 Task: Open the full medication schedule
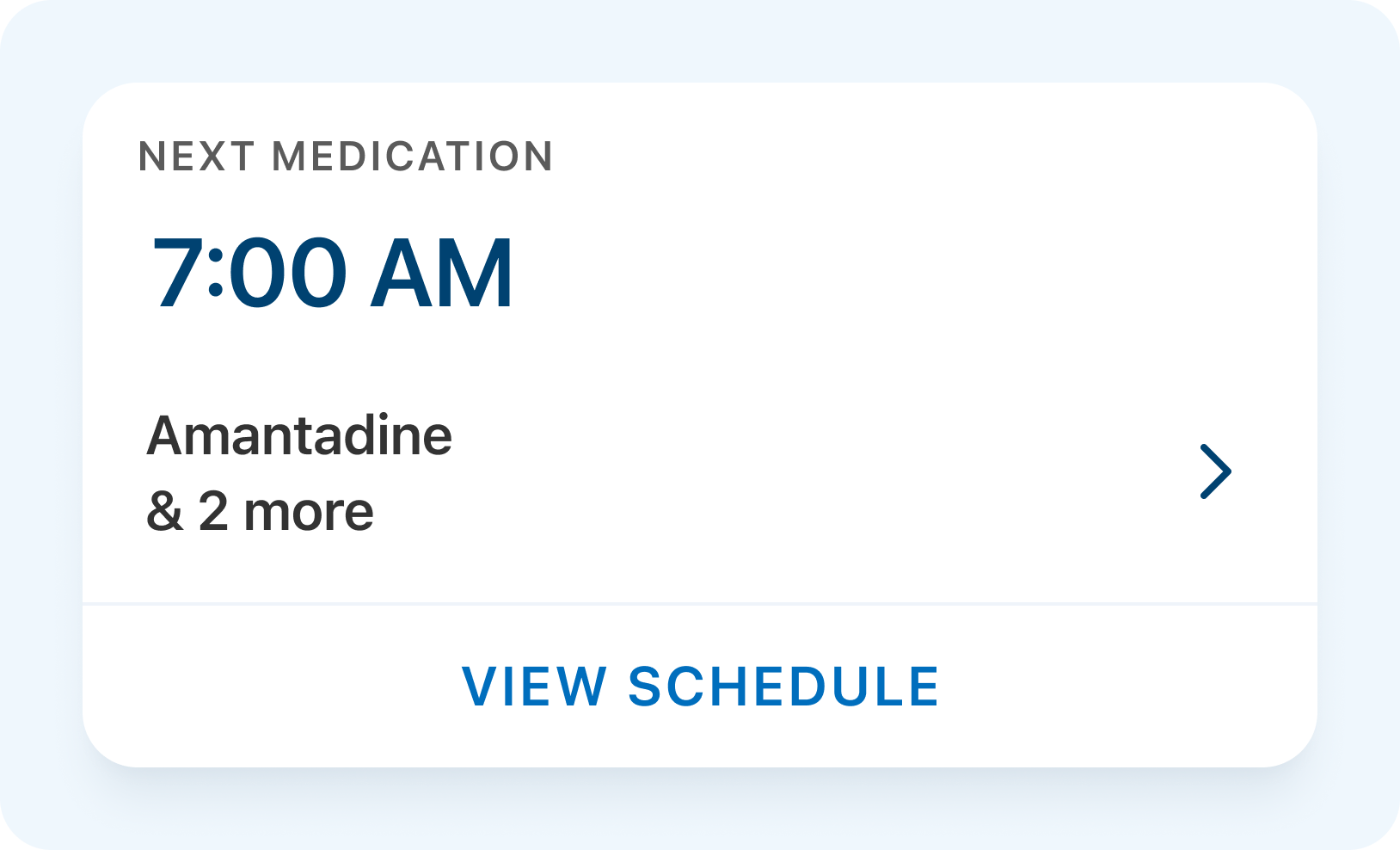point(700,687)
